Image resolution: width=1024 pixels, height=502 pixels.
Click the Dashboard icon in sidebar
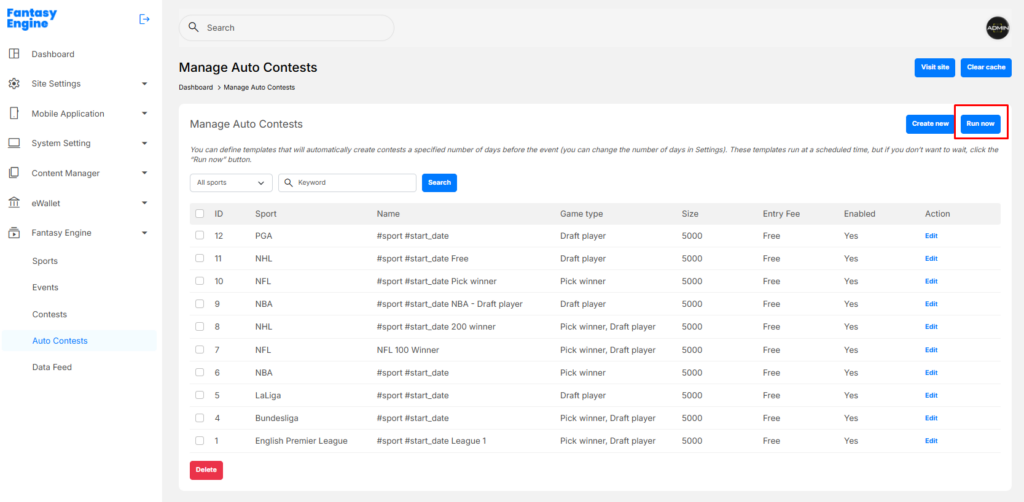coord(14,54)
